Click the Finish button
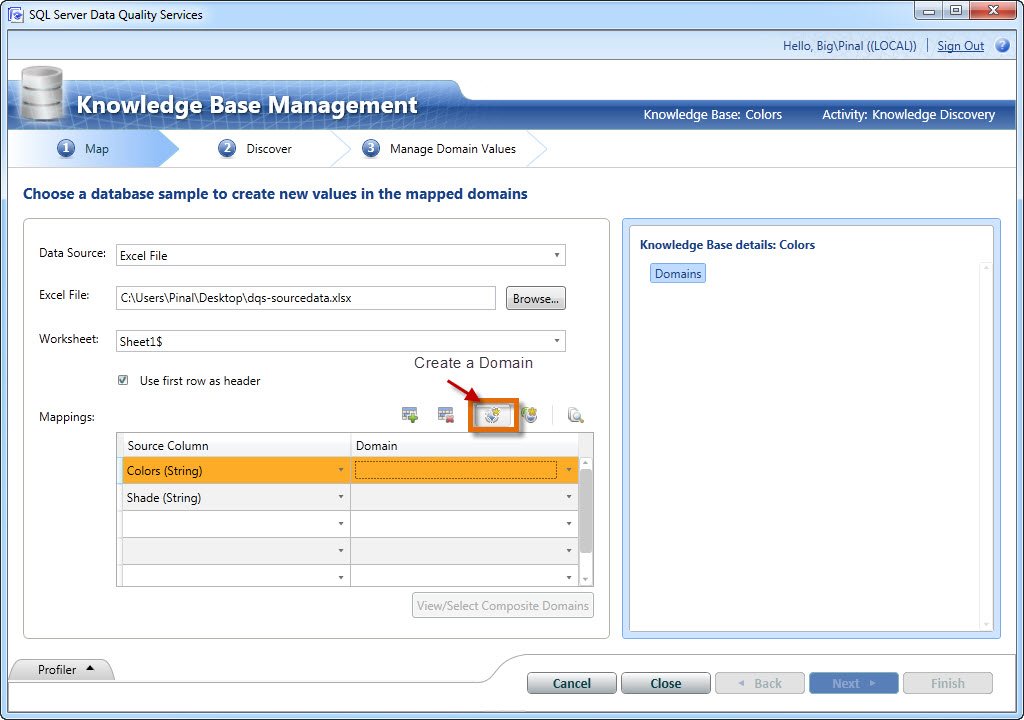The height and width of the screenshot is (720, 1024). click(x=948, y=683)
